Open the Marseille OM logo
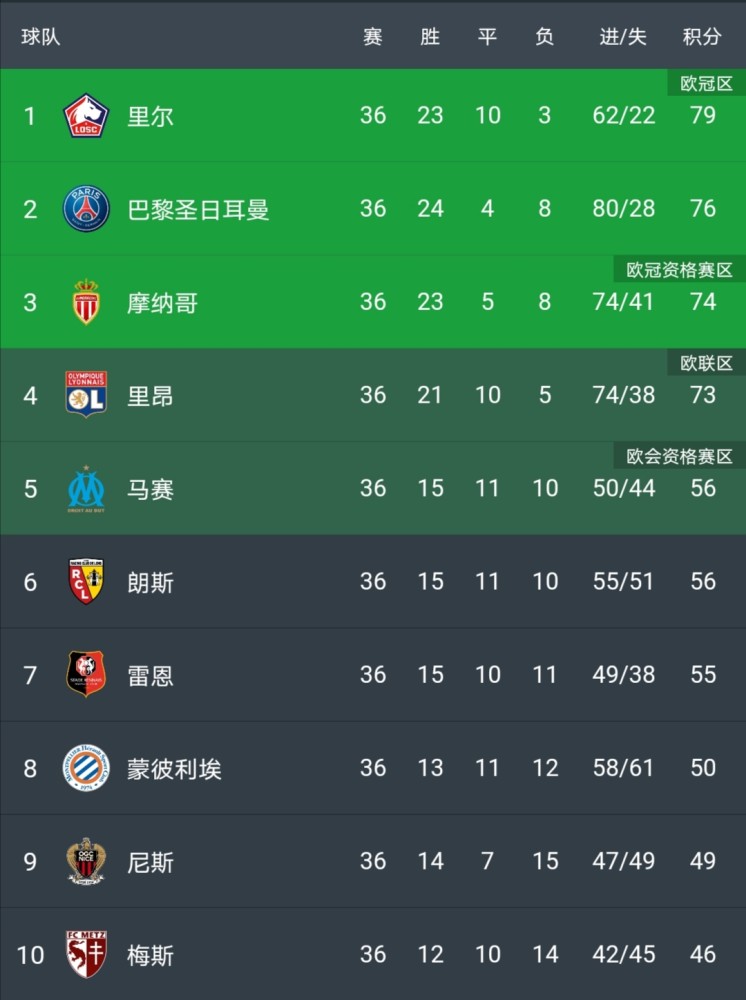Viewport: 746px width, 1000px height. 86,489
